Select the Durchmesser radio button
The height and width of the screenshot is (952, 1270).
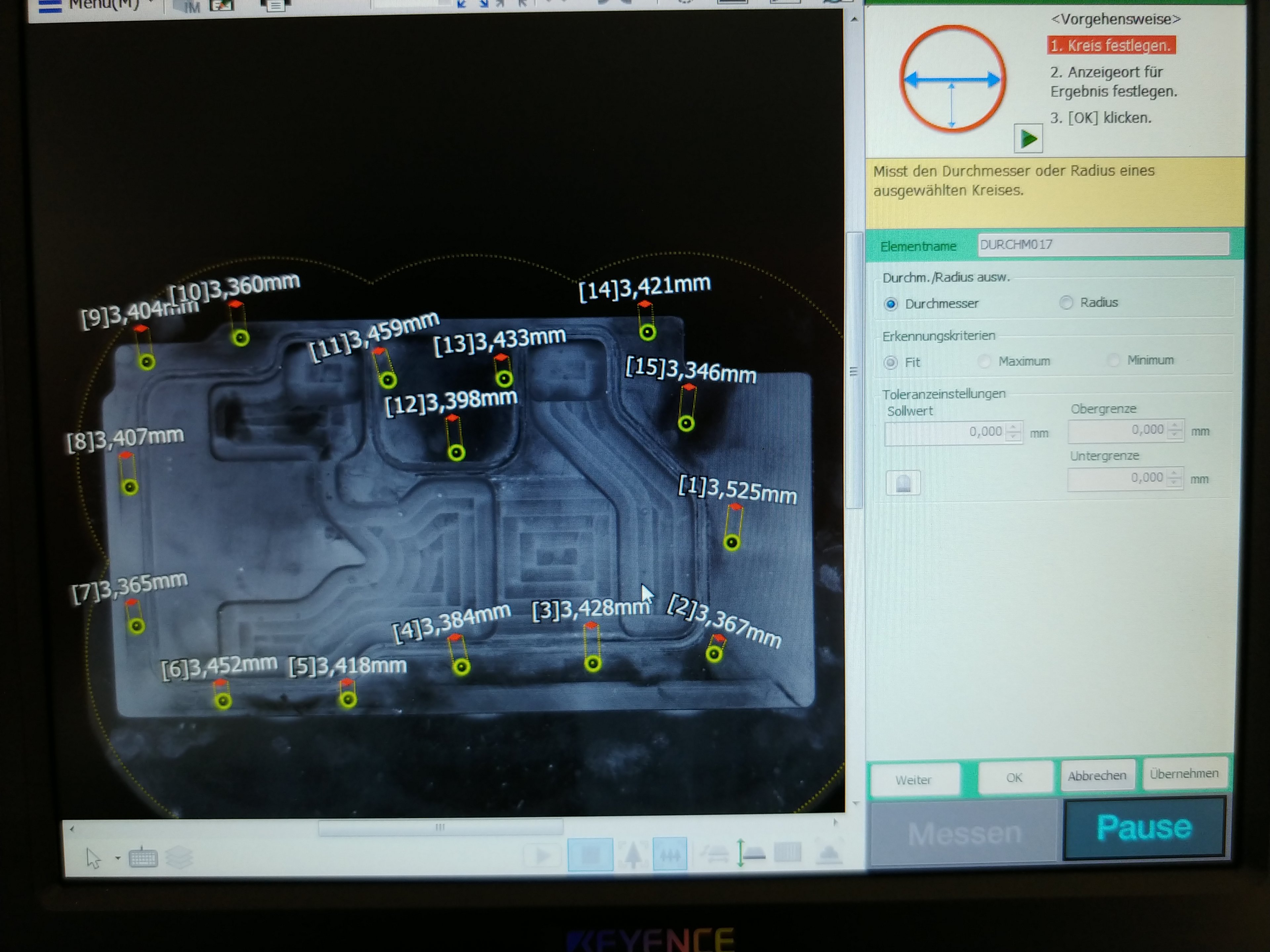(891, 304)
